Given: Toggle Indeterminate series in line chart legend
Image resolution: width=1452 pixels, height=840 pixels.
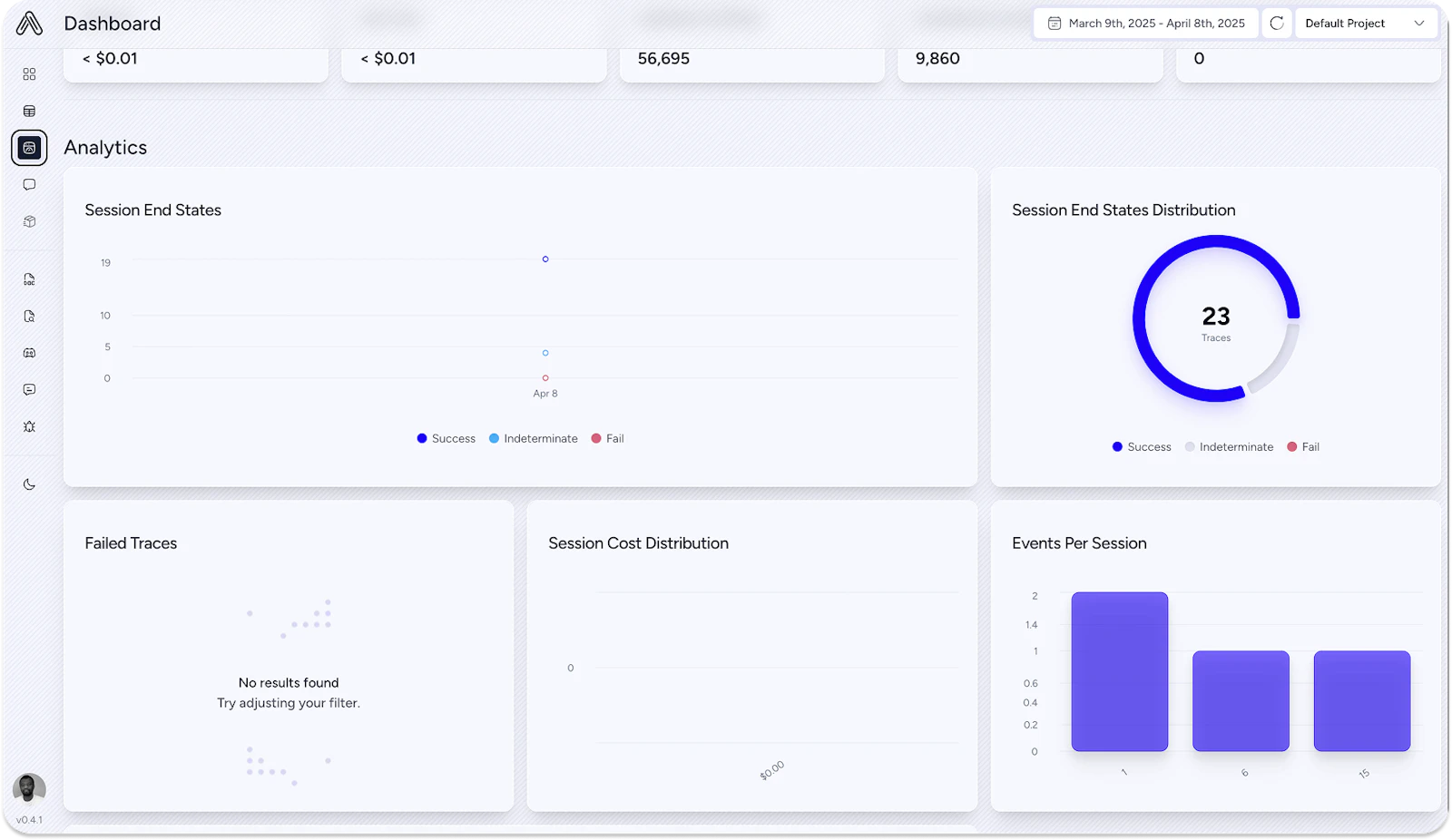Looking at the screenshot, I should (x=534, y=439).
